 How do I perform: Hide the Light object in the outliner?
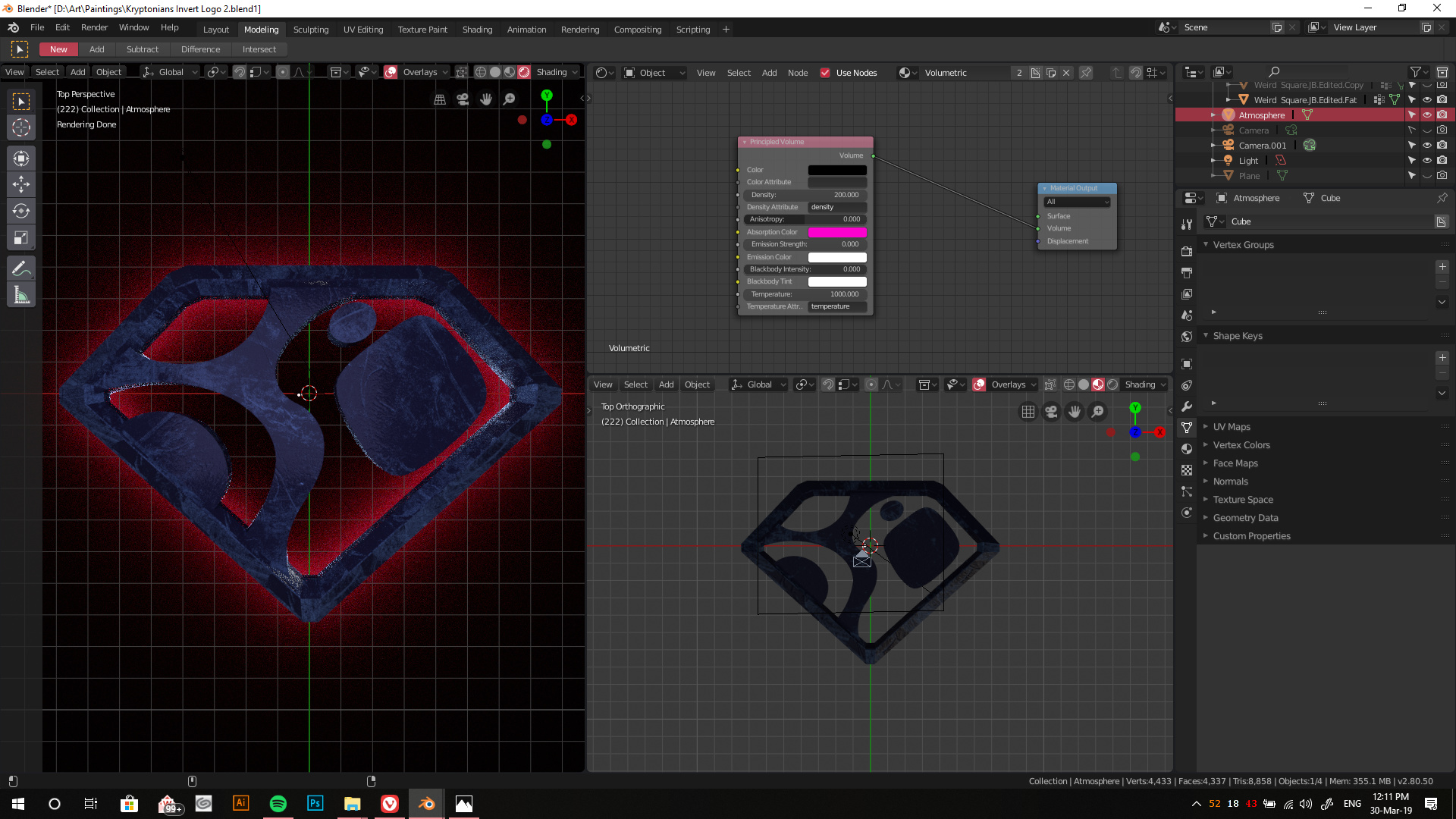point(1428,160)
